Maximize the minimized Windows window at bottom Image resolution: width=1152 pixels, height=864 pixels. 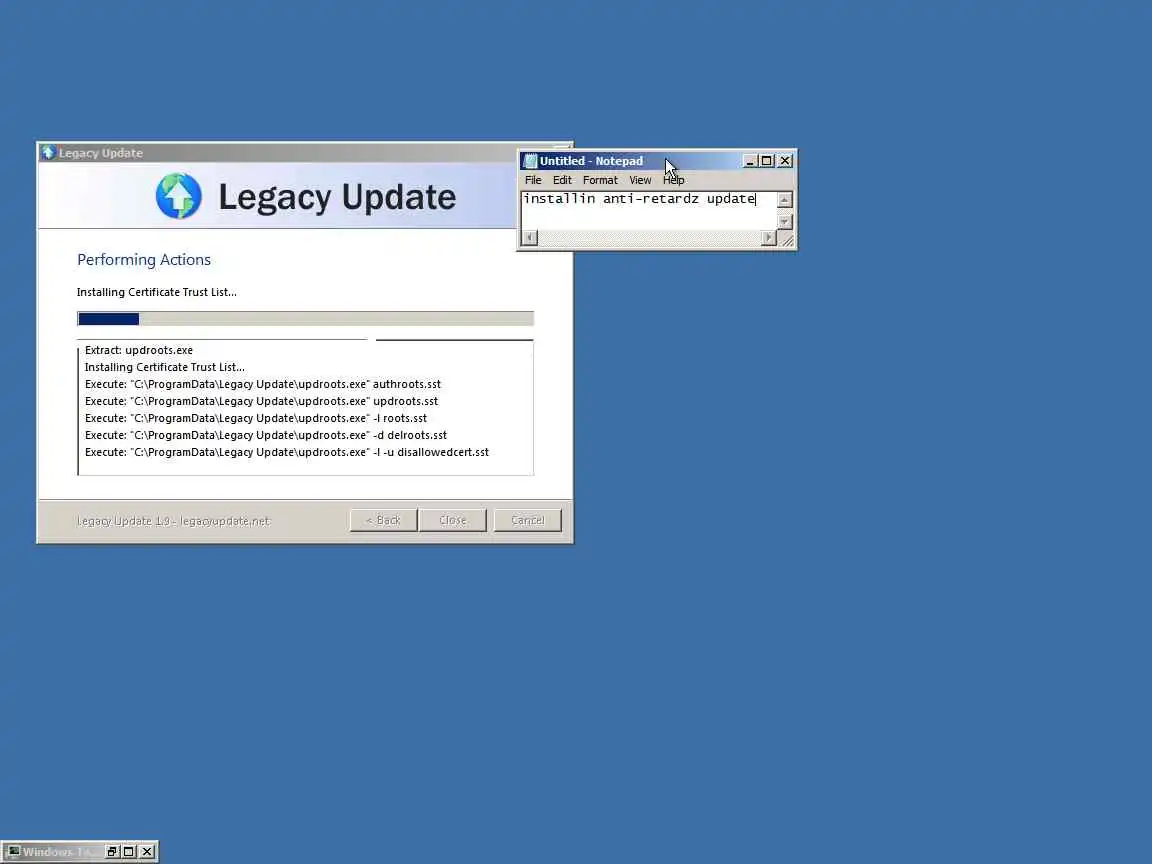[x=129, y=852]
